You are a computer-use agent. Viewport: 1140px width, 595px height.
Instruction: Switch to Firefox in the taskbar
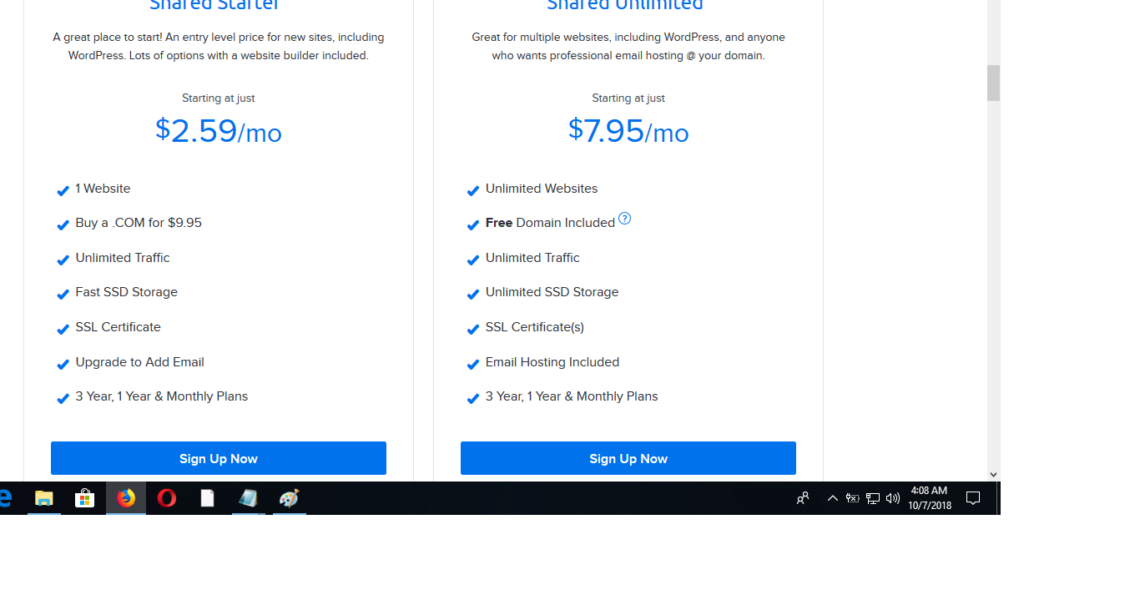[x=126, y=498]
